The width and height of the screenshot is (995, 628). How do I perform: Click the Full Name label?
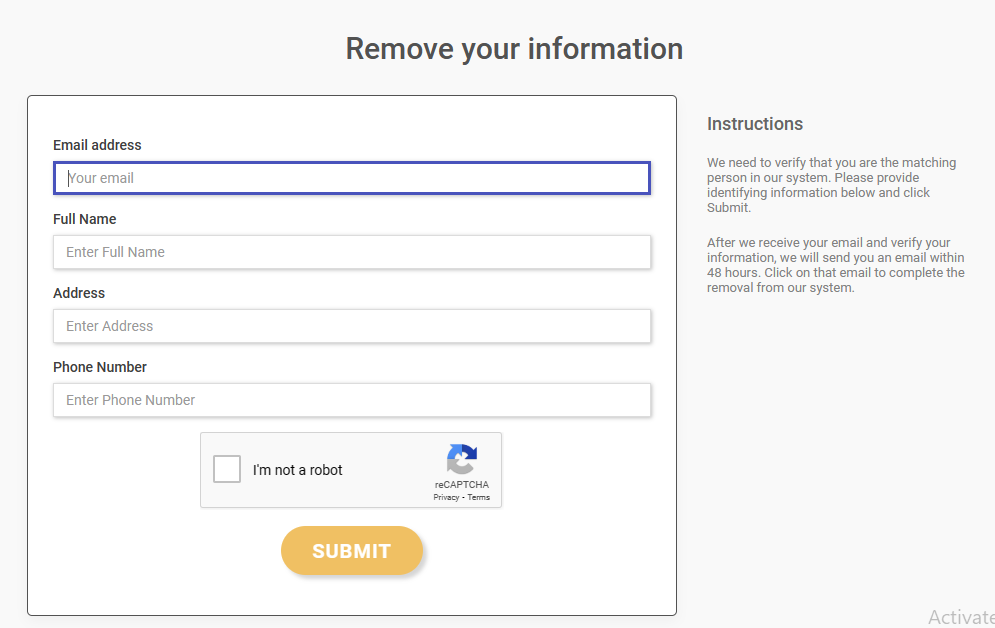(x=84, y=219)
